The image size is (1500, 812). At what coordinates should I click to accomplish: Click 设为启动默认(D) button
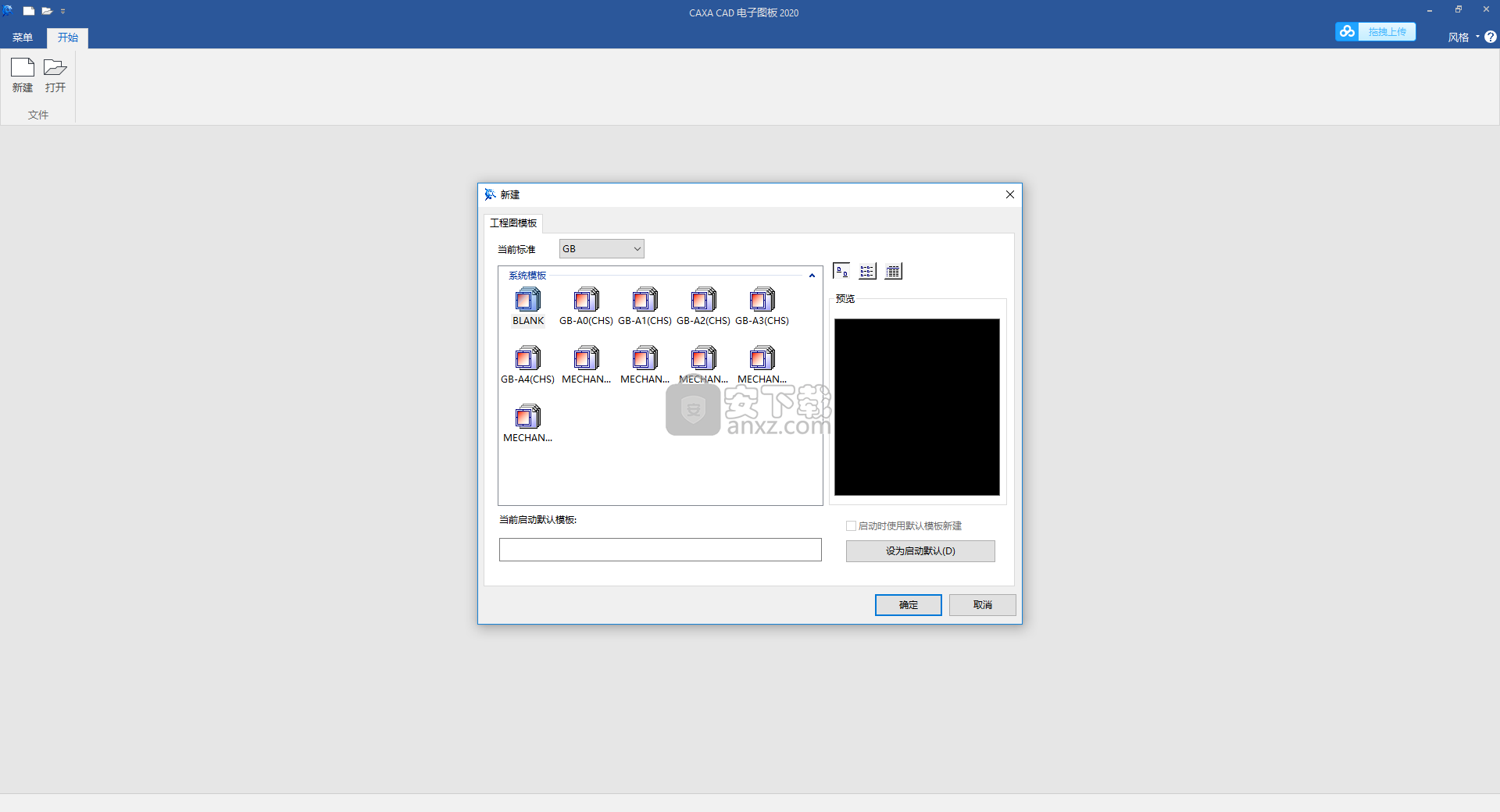pos(920,551)
